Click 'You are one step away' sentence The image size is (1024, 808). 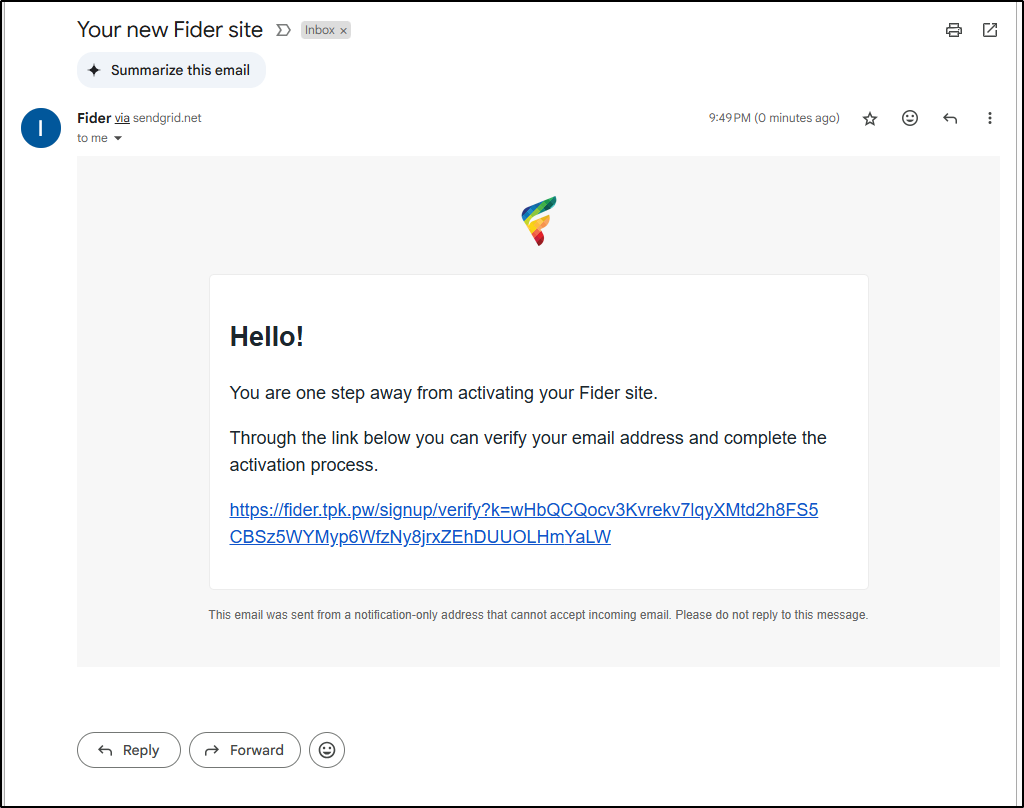coord(443,393)
